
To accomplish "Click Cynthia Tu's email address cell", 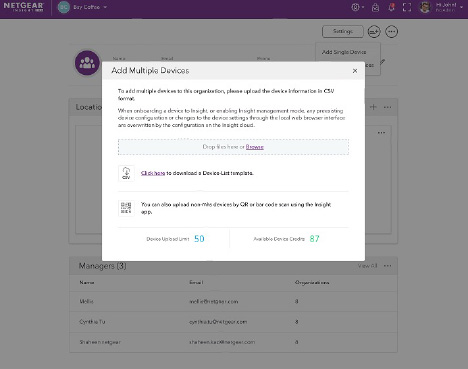I will tap(218, 322).
